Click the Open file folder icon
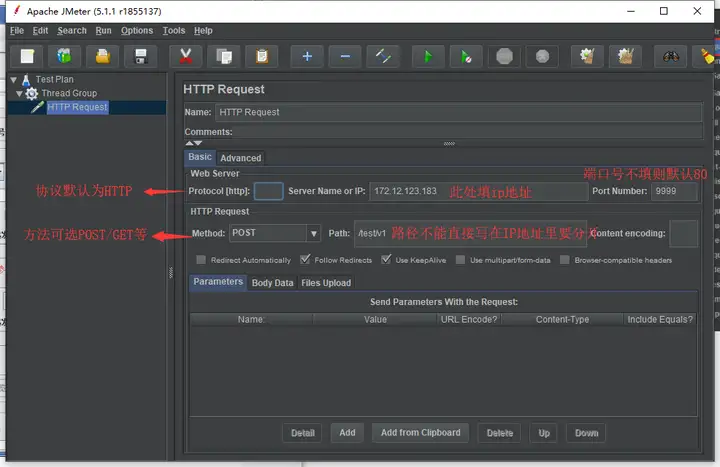The image size is (720, 467). [x=103, y=56]
